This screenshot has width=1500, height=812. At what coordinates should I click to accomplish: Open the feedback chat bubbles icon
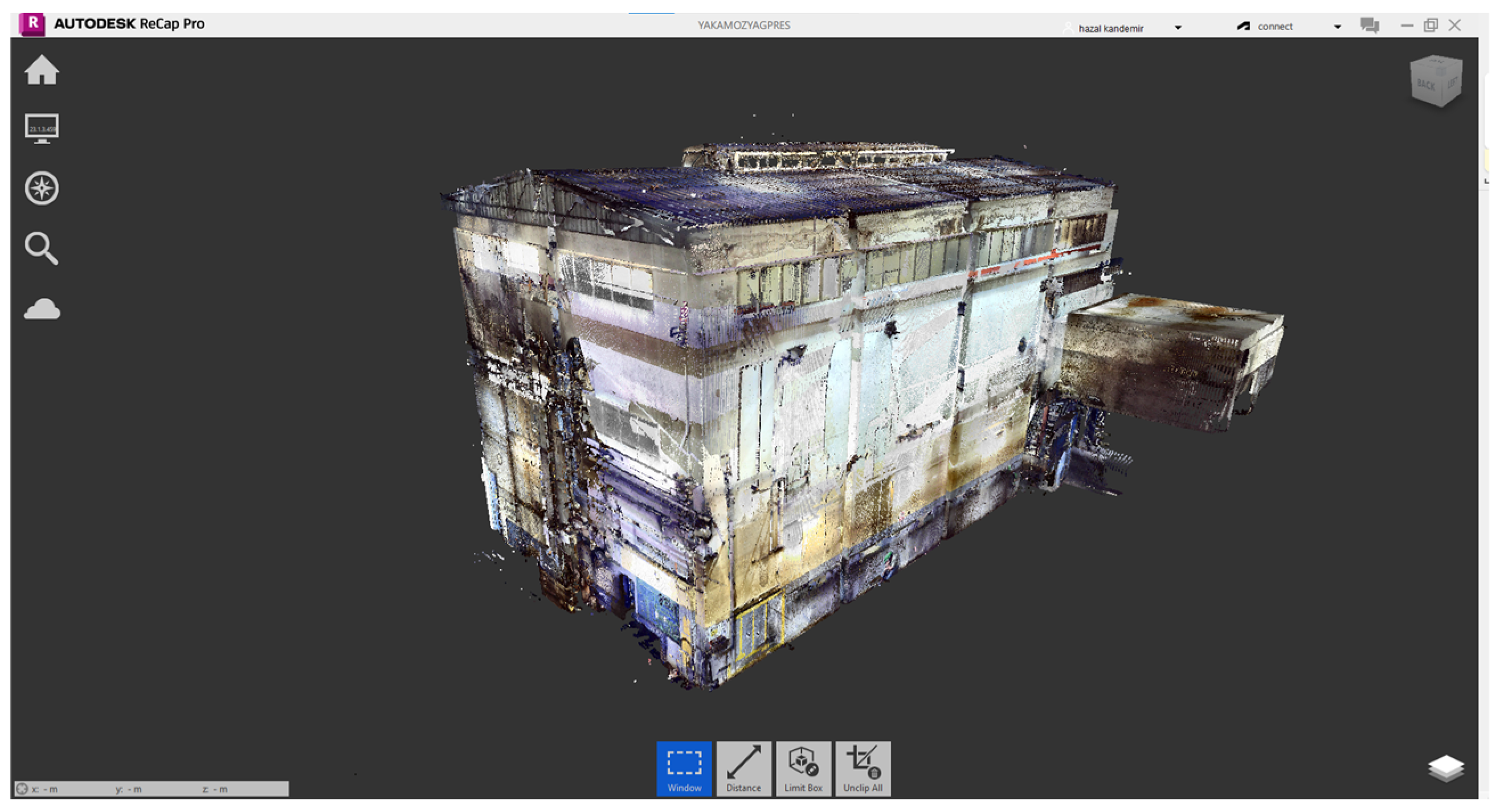pyautogui.click(x=1369, y=26)
